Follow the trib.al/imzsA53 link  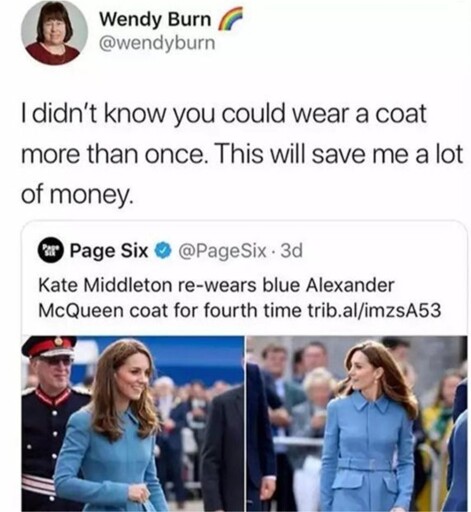click(373, 310)
